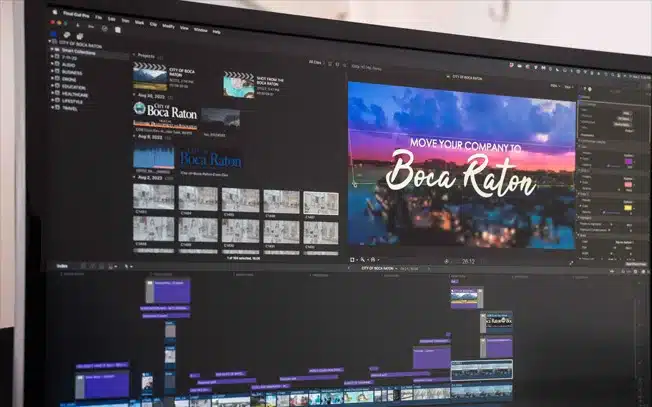Viewport: 652px width, 407px height.
Task: Open the Final Cut Pro menu
Action: pos(76,15)
